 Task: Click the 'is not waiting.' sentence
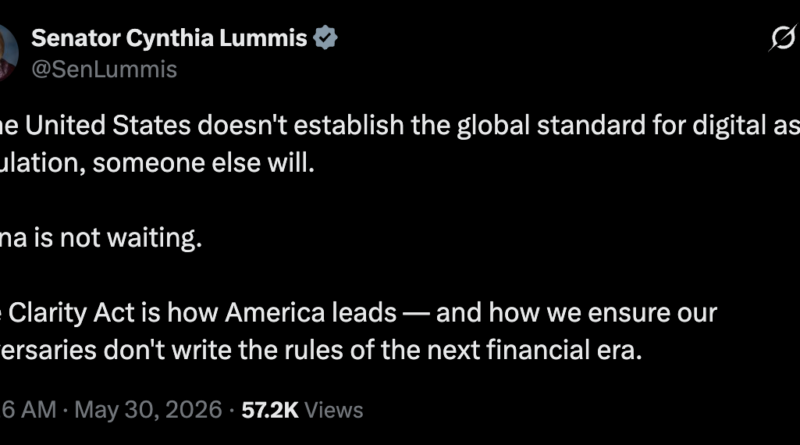[x=118, y=238]
